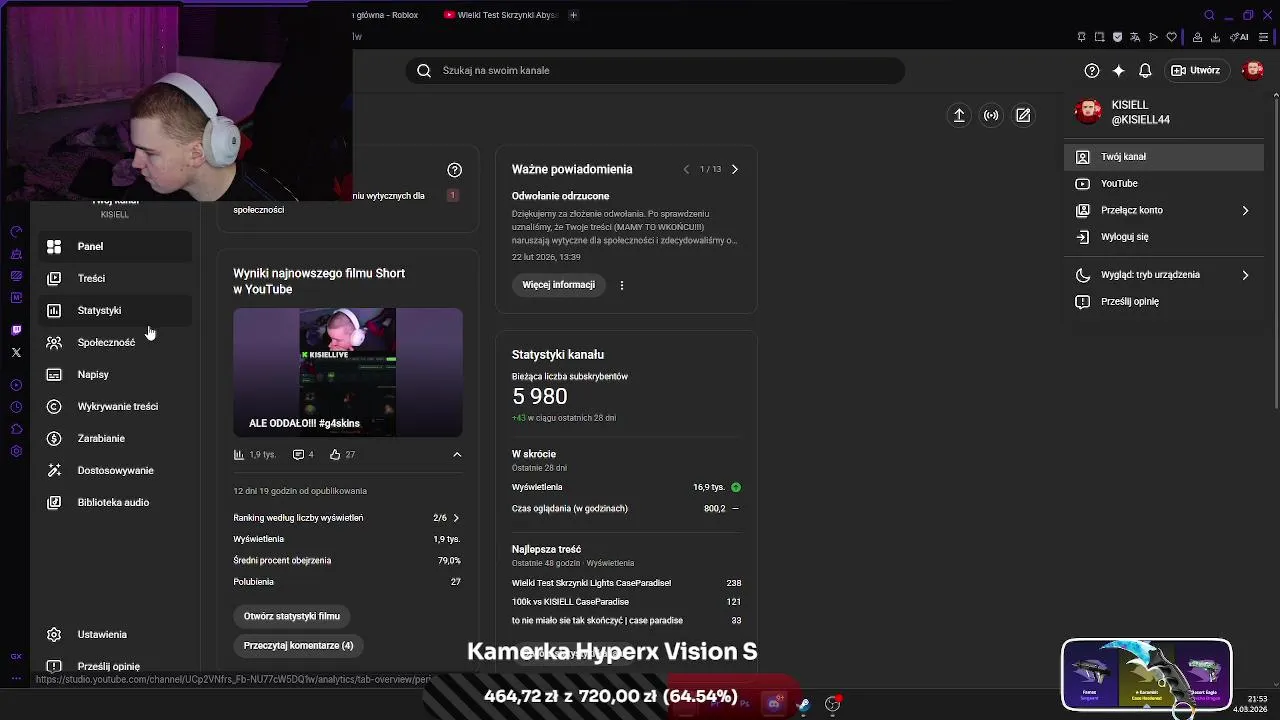Select Prześlij opinię in account menu

(1165, 302)
